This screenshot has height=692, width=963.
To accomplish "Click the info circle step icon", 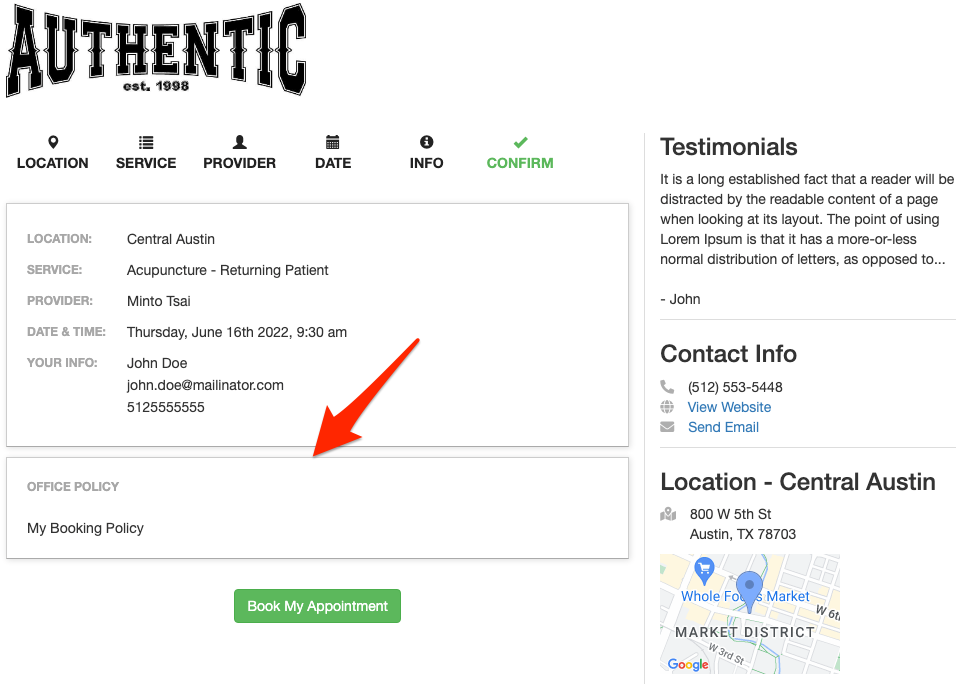I will (427, 142).
